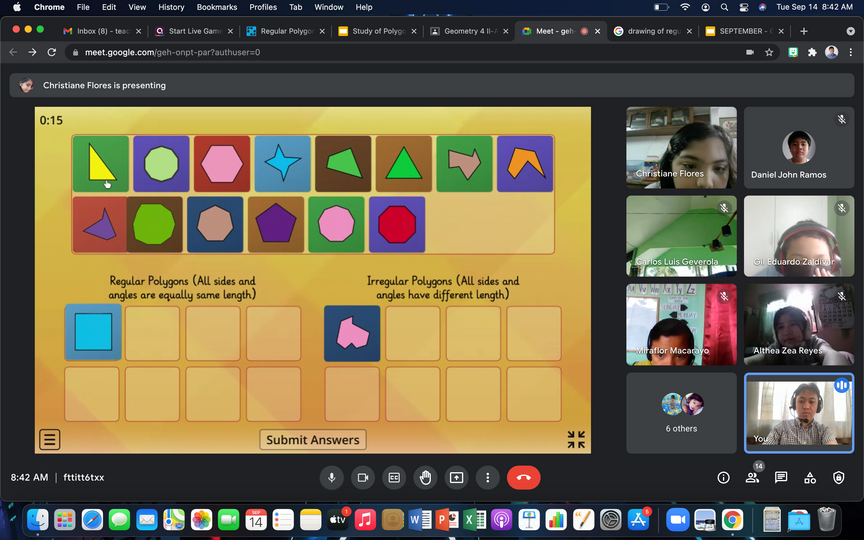Image resolution: width=864 pixels, height=540 pixels.
Task: Click the Christiane Flores video tile
Action: tap(681, 147)
